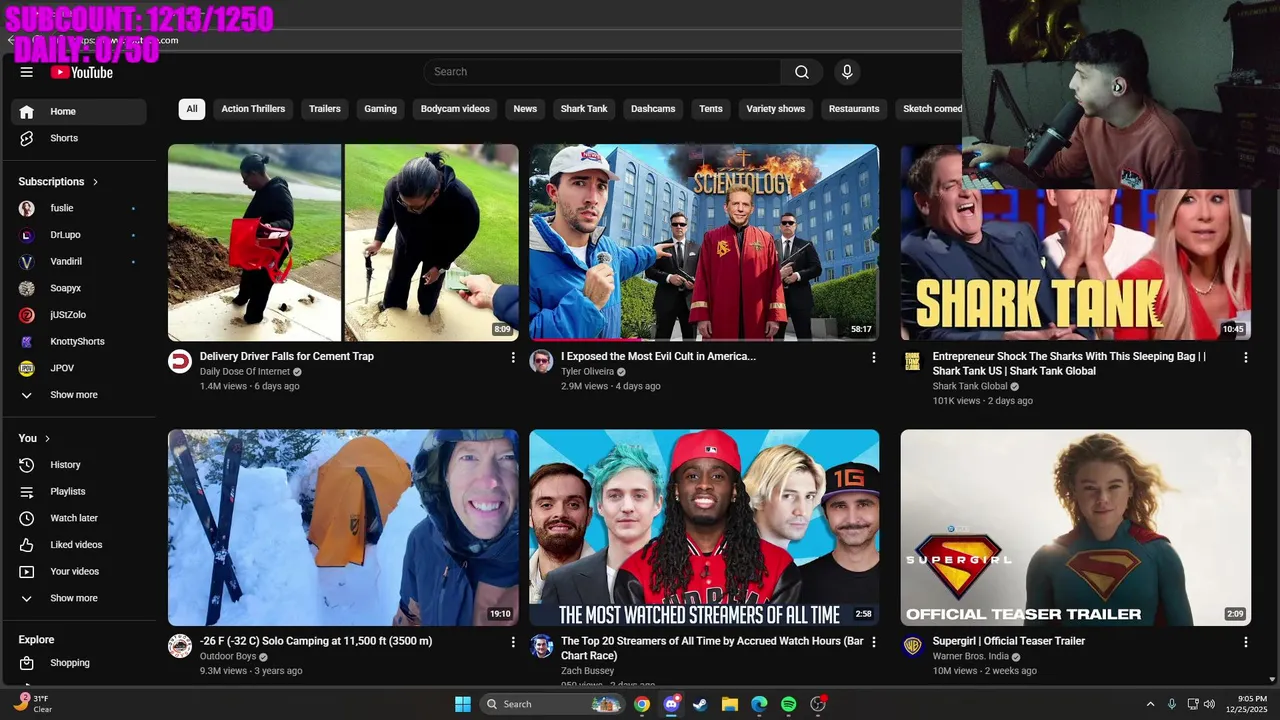This screenshot has width=1280, height=720.
Task: Open Shorts from the sidebar
Action: (x=79, y=138)
